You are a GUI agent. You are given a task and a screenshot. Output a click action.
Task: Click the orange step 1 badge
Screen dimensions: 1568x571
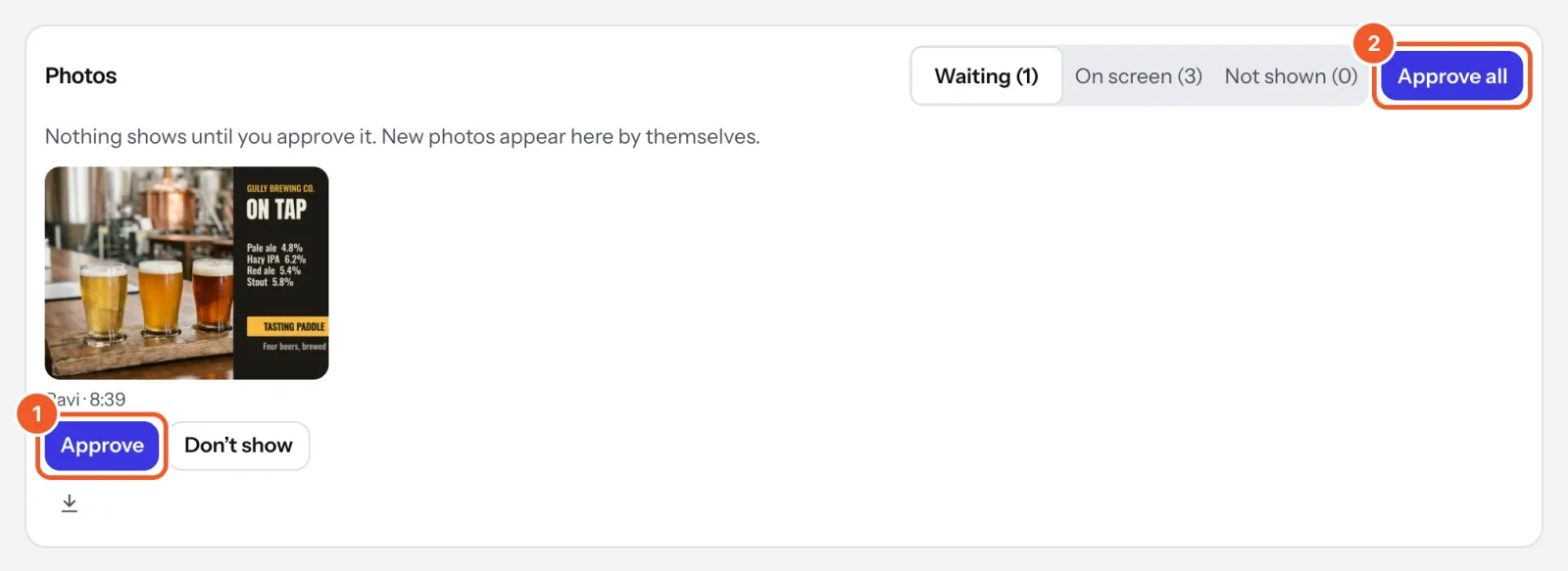pos(37,413)
